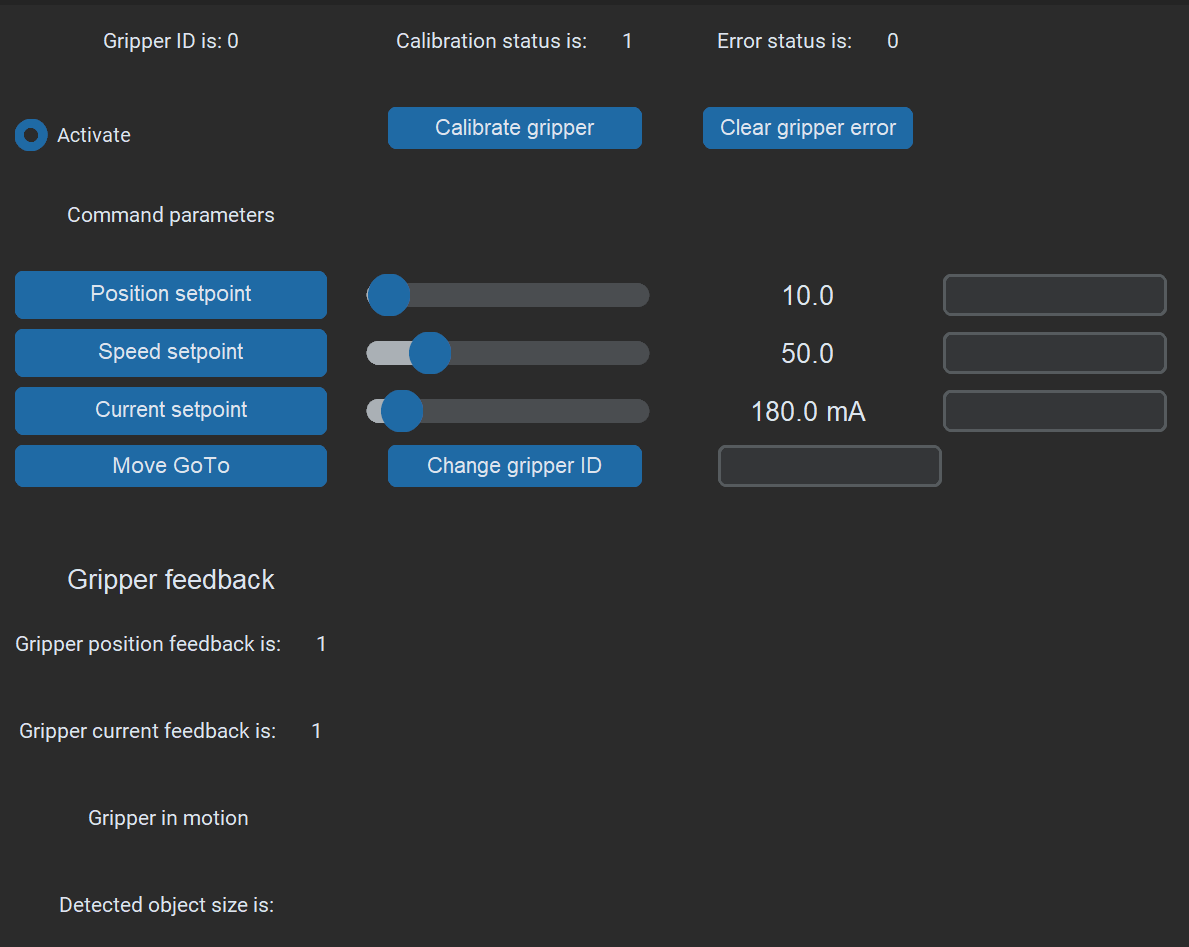Screen dimensions: 1189x947
Task: Click the Position setpoint slider handle
Action: pyautogui.click(x=389, y=295)
